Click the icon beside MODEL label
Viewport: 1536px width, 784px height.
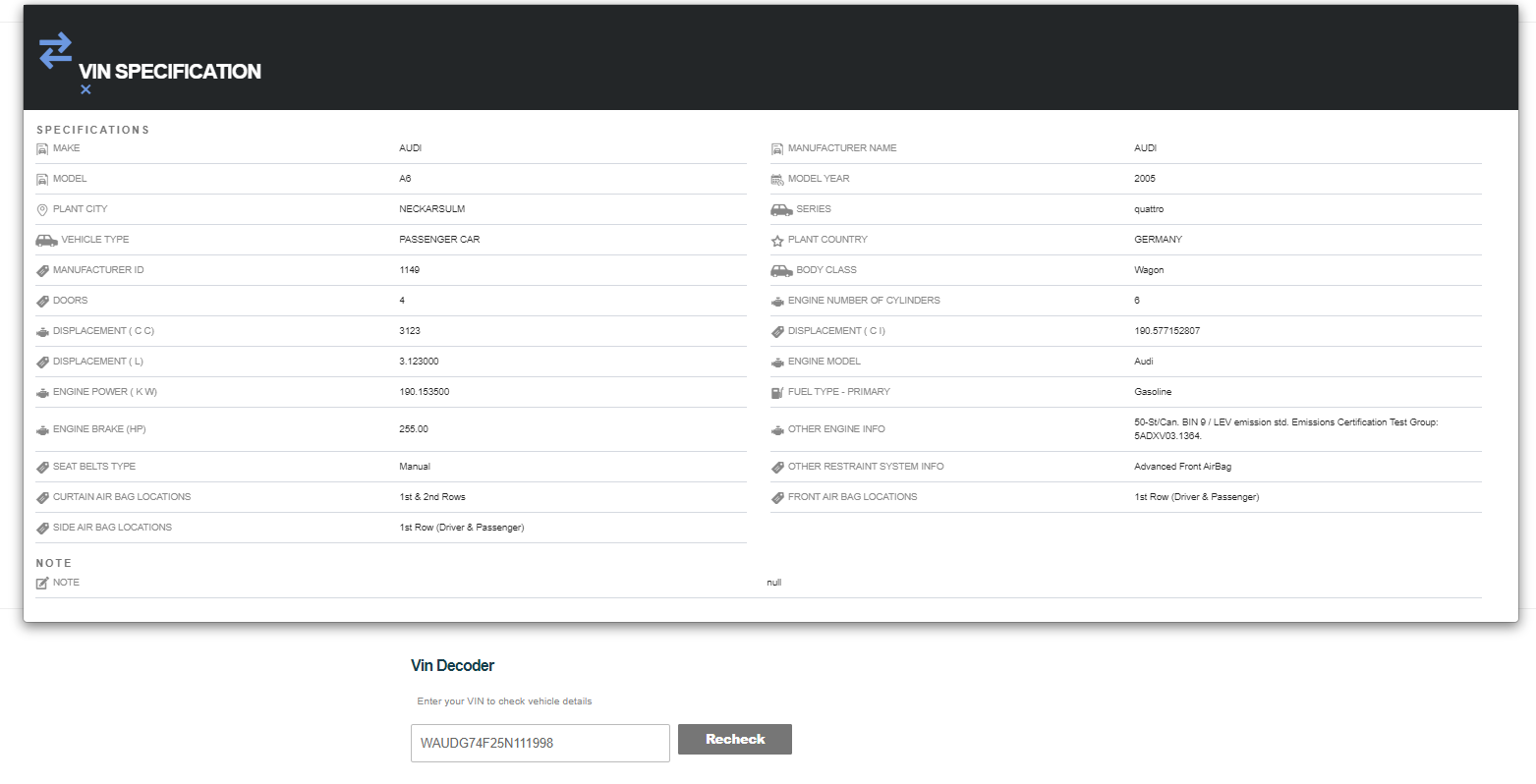(42, 180)
